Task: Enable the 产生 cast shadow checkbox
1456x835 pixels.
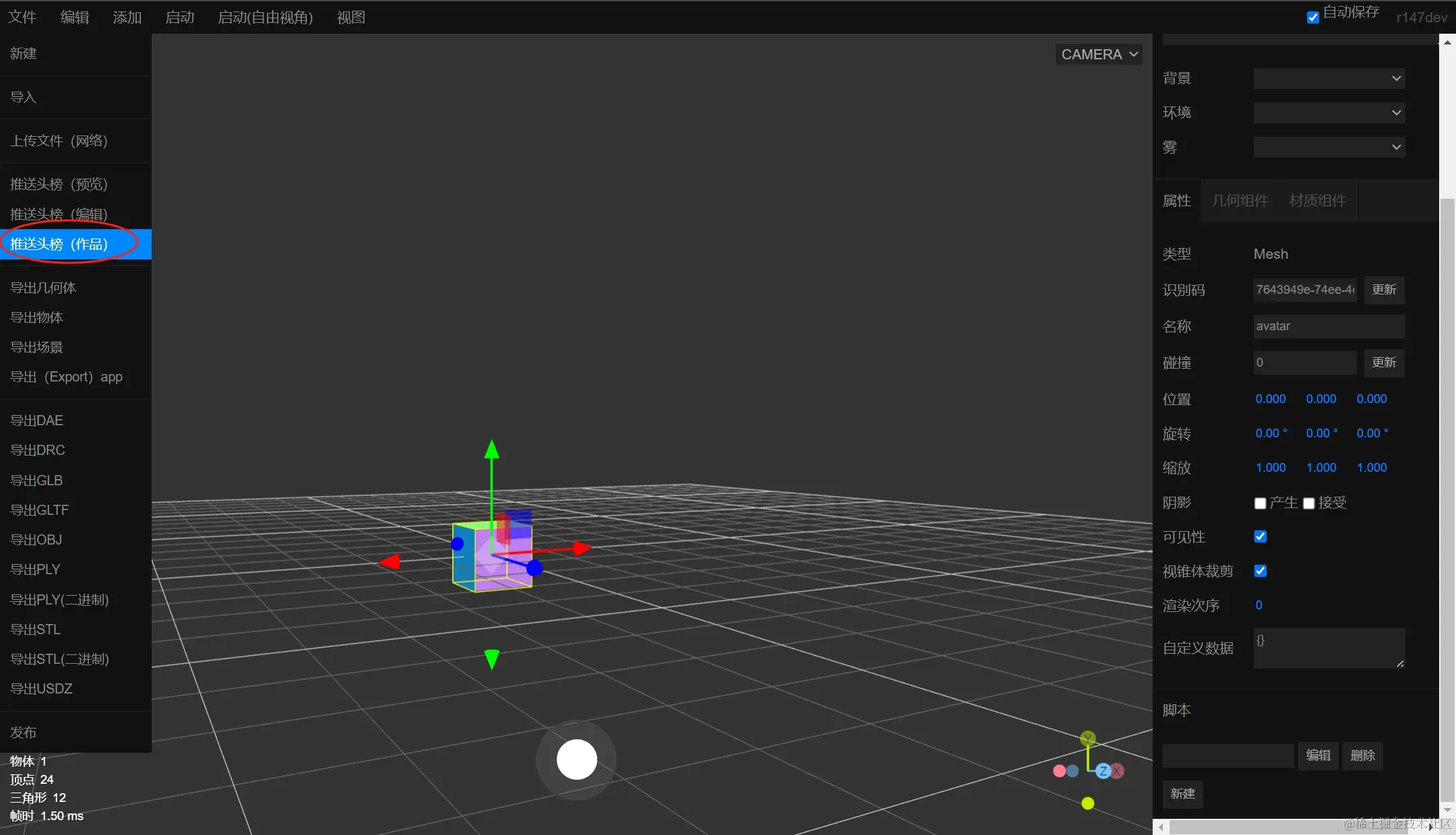Action: [1260, 503]
